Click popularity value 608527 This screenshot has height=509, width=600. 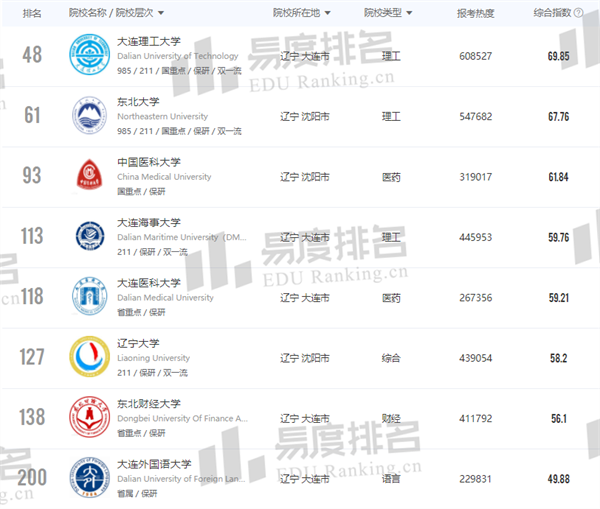[475, 56]
